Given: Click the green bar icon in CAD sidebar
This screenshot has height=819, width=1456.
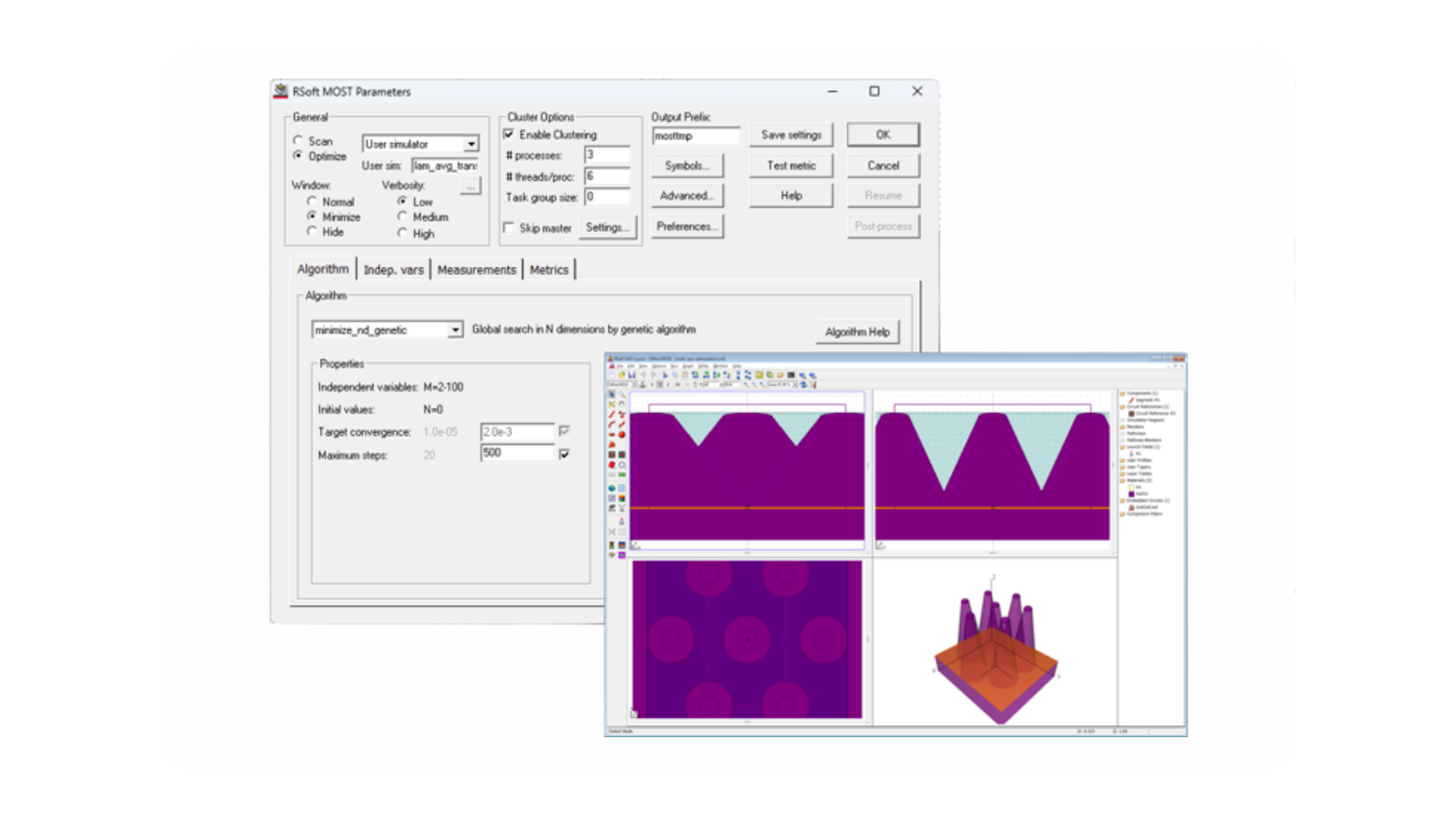Looking at the screenshot, I should (x=622, y=474).
